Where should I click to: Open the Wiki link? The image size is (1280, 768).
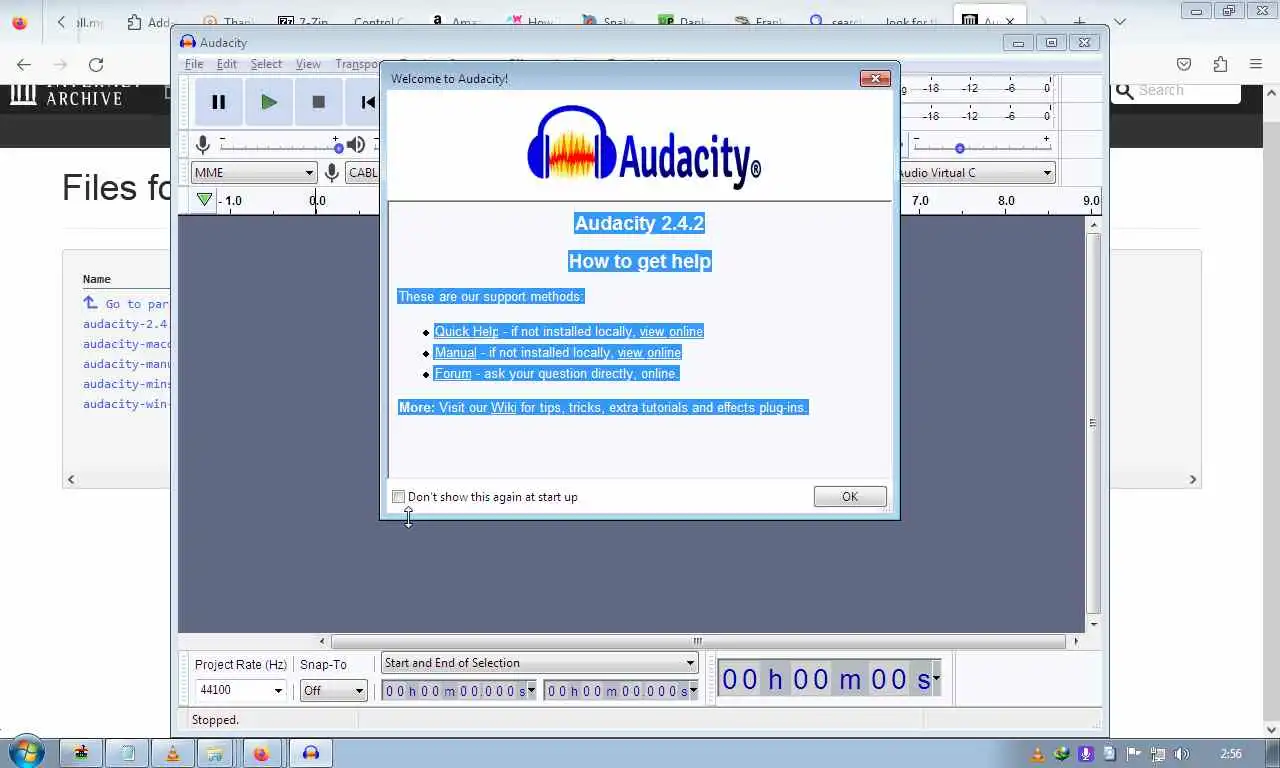pyautogui.click(x=503, y=407)
